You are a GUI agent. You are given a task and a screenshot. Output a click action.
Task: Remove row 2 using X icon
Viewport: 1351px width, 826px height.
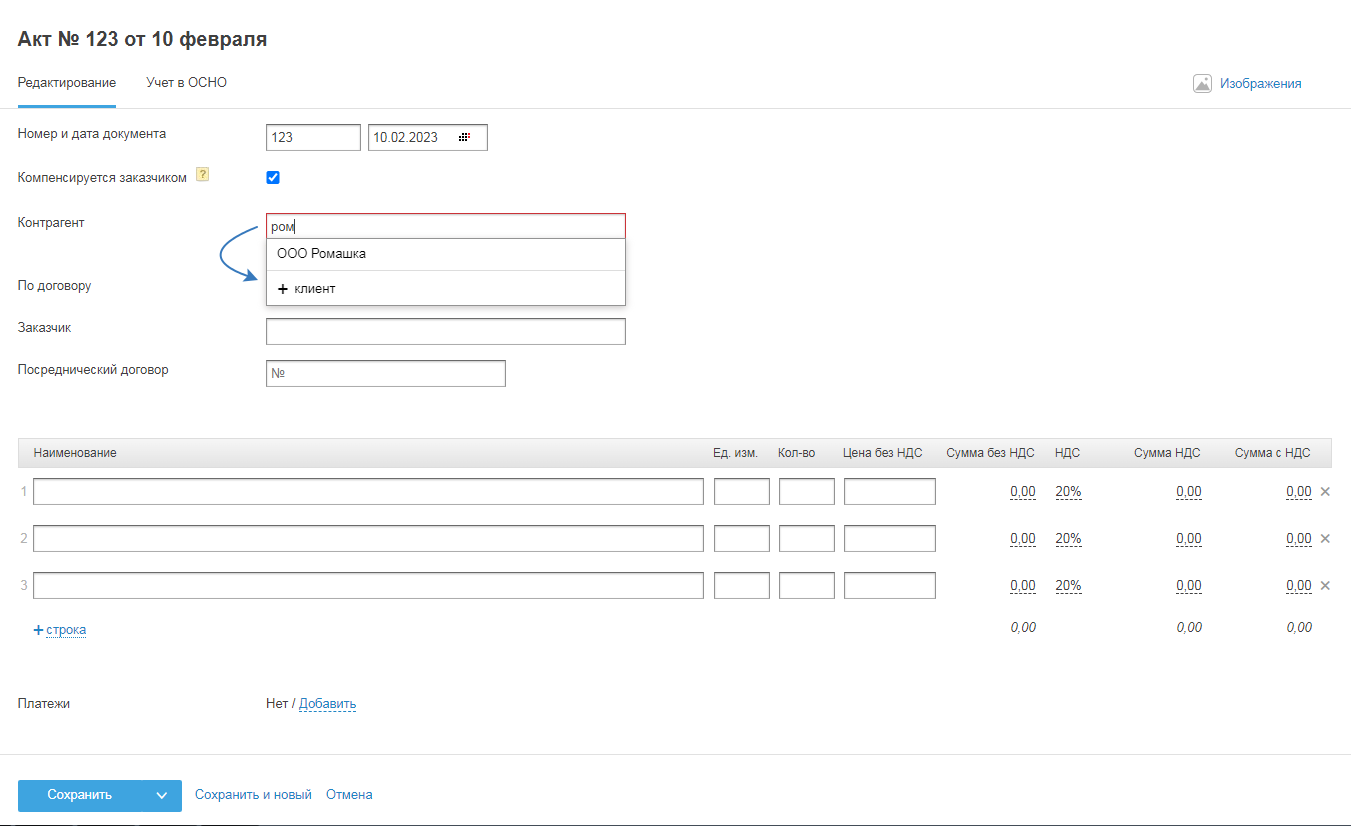point(1326,539)
